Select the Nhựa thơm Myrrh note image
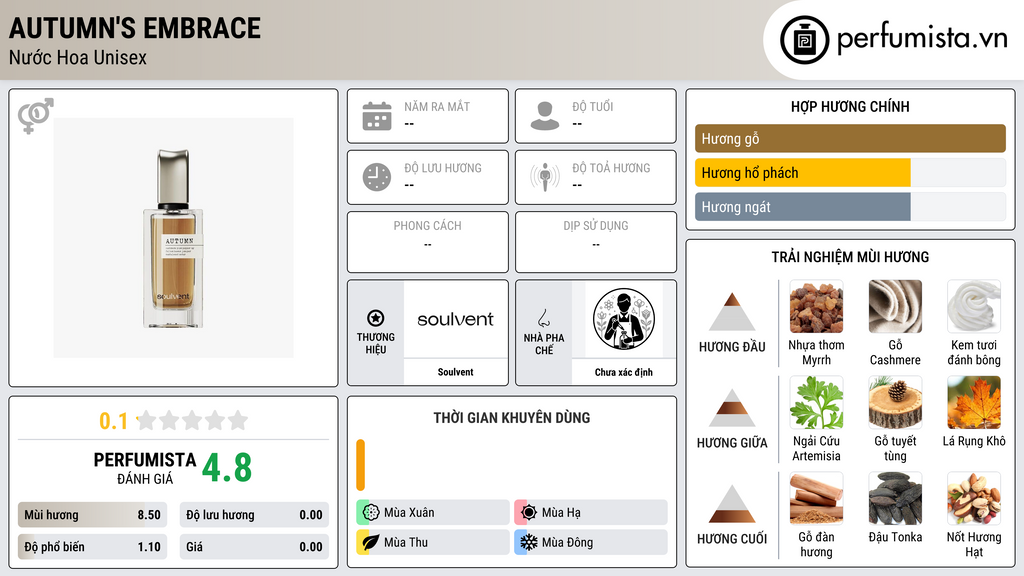This screenshot has width=1024, height=576. tap(816, 307)
